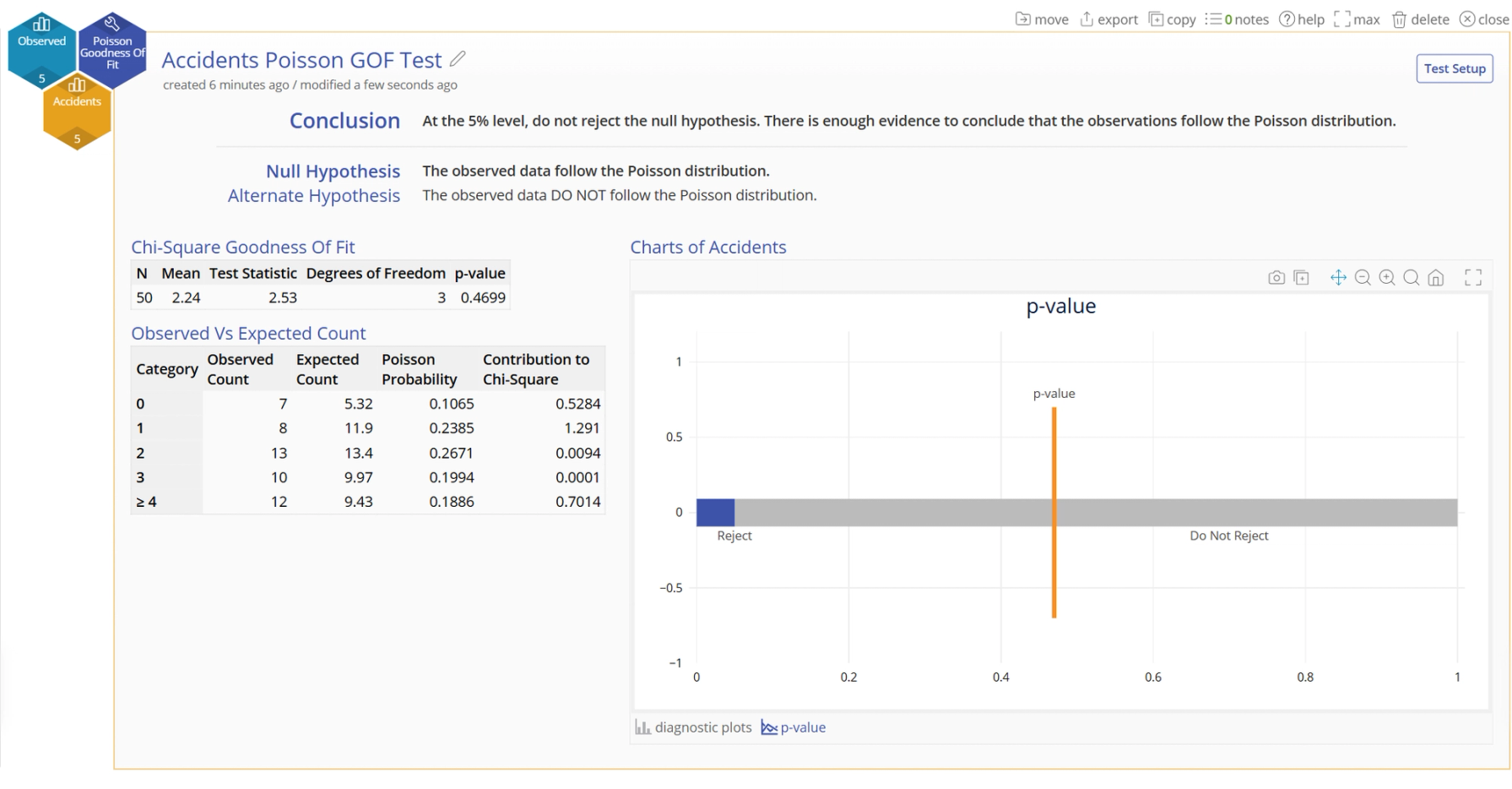Click the Poisson Probability column header
1512x789 pixels.
click(x=419, y=369)
